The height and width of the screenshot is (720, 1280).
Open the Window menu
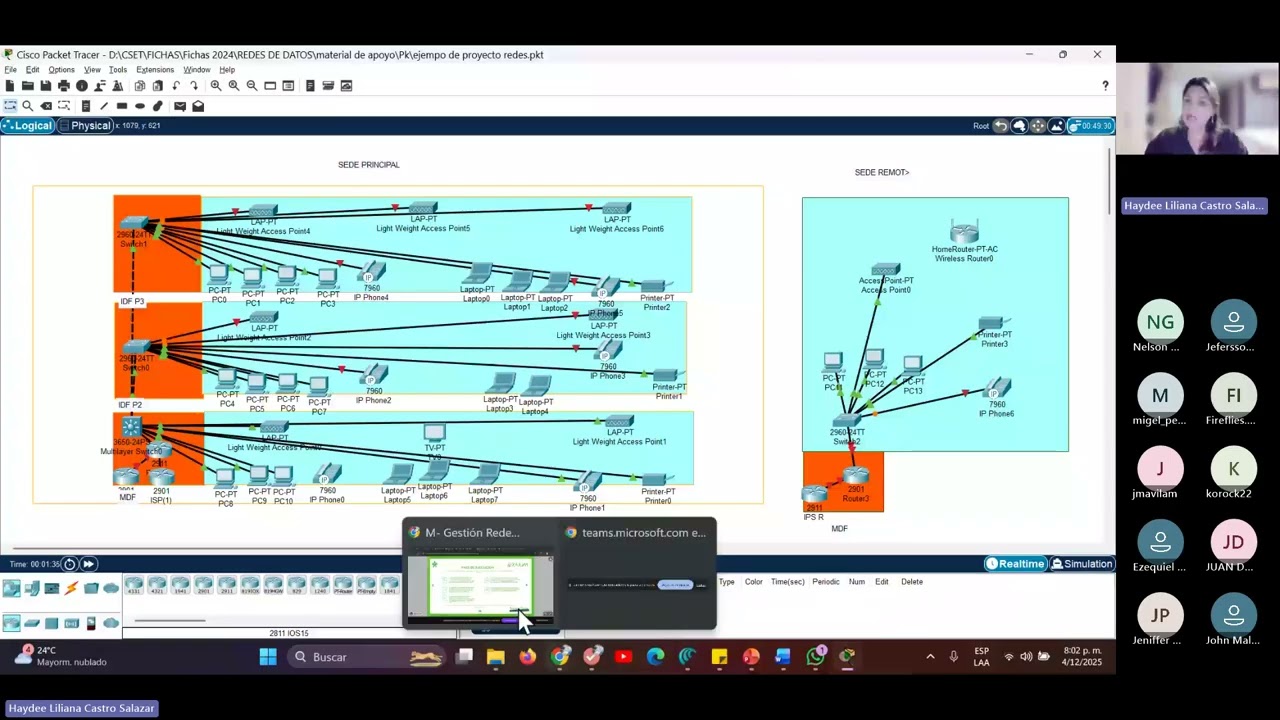click(197, 70)
